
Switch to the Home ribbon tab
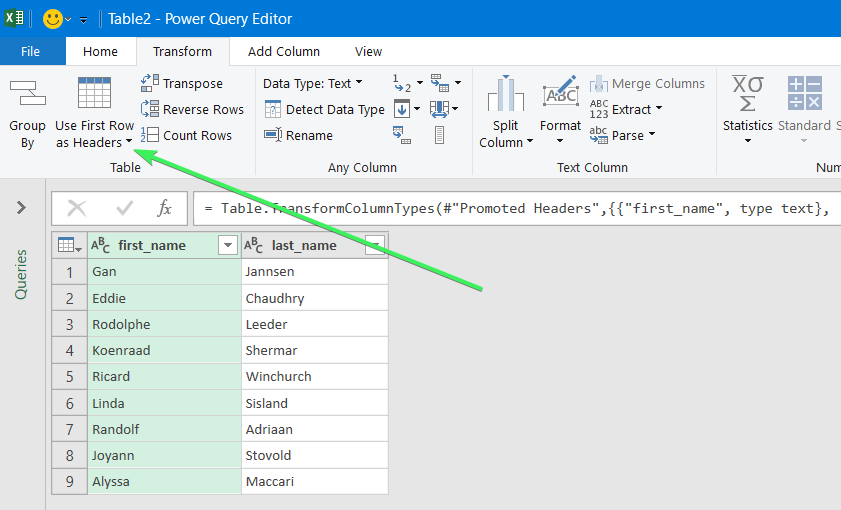point(100,51)
